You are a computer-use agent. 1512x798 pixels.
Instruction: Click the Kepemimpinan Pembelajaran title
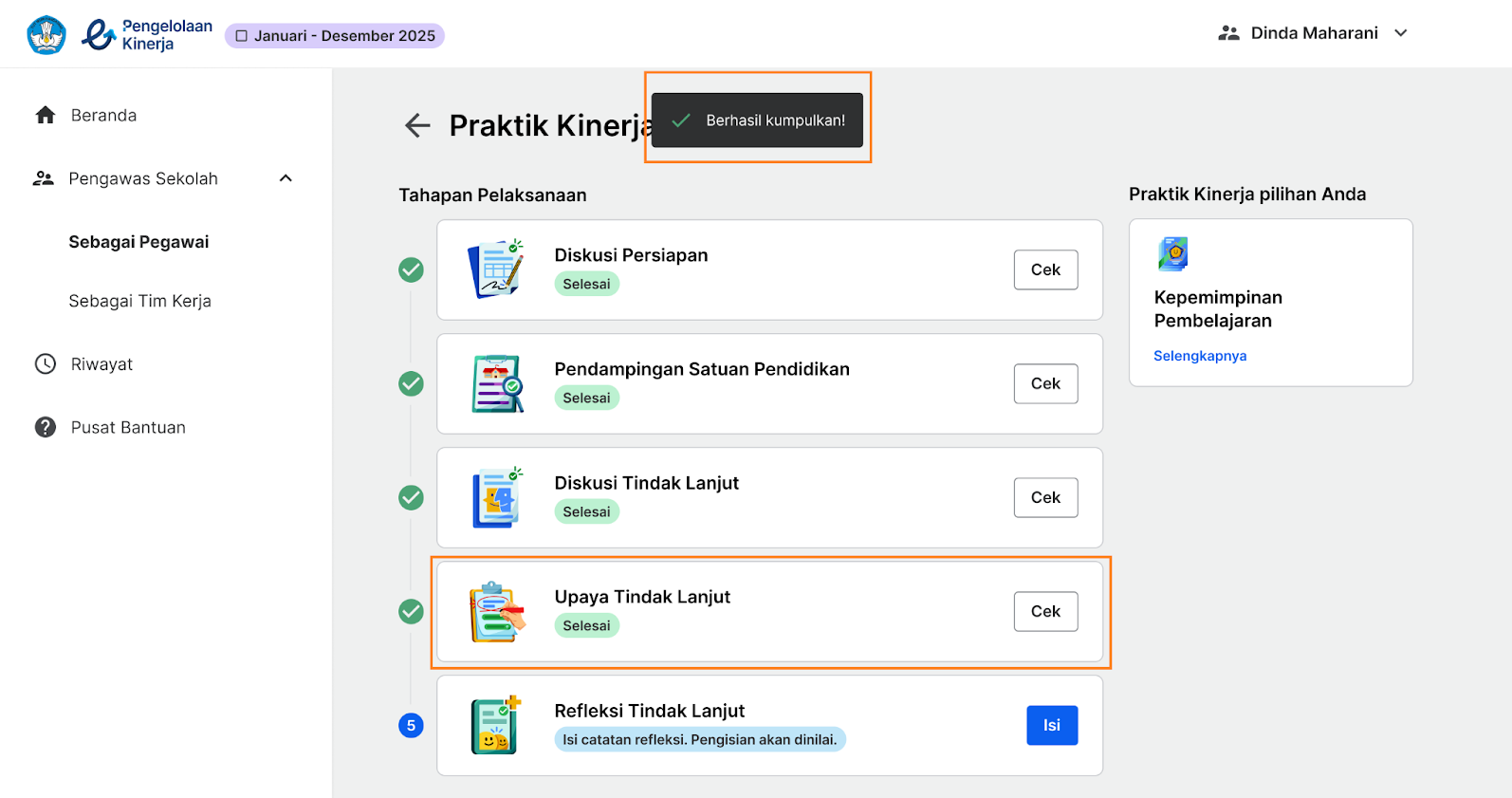click(x=1218, y=309)
